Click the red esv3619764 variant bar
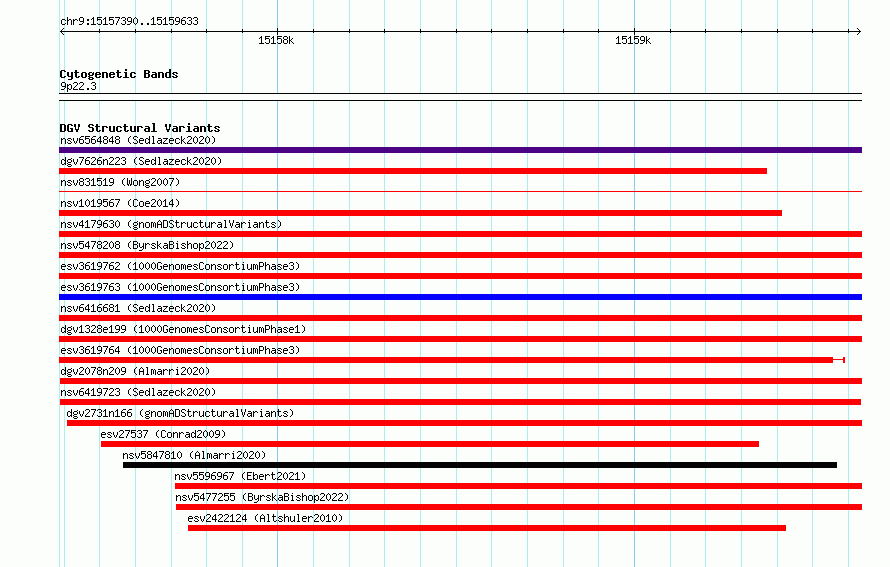 (452, 360)
